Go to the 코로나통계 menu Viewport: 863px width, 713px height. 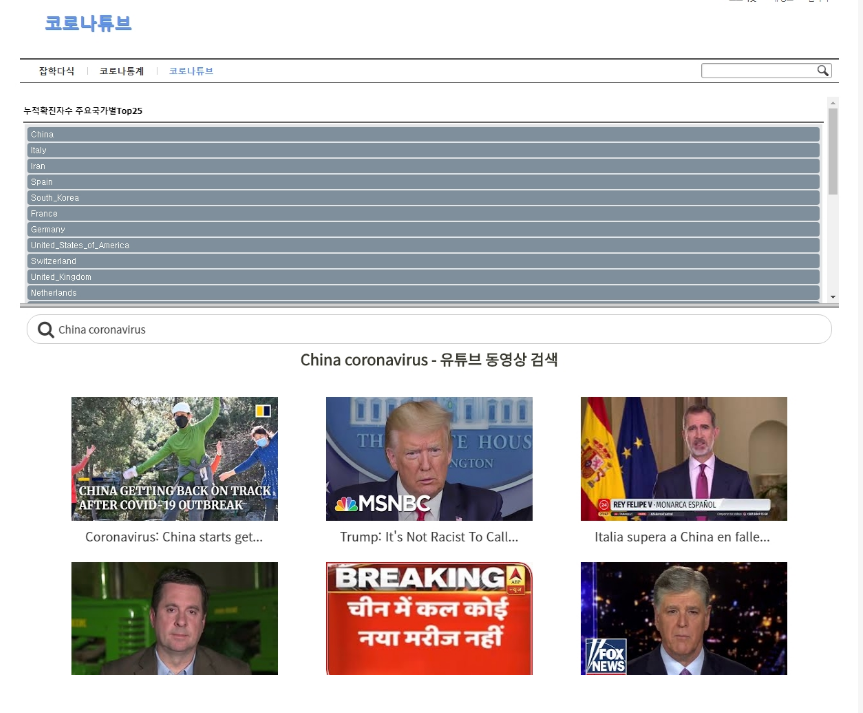point(121,71)
